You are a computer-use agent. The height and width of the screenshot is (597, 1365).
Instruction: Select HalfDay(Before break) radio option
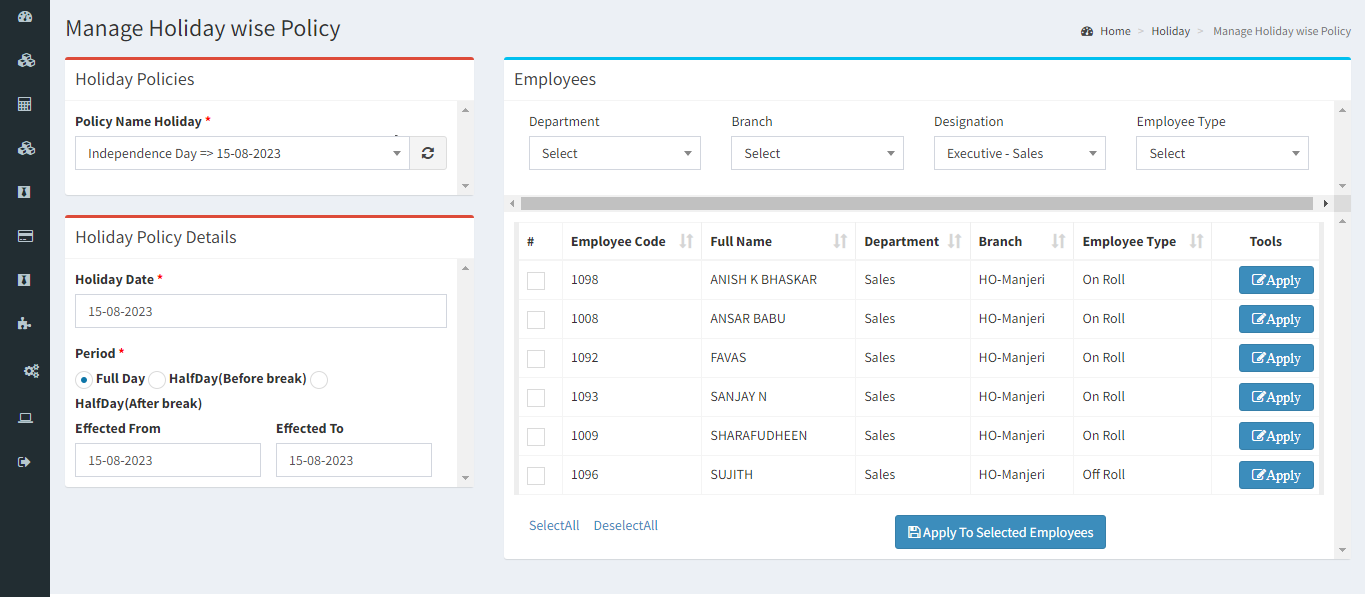(x=157, y=380)
